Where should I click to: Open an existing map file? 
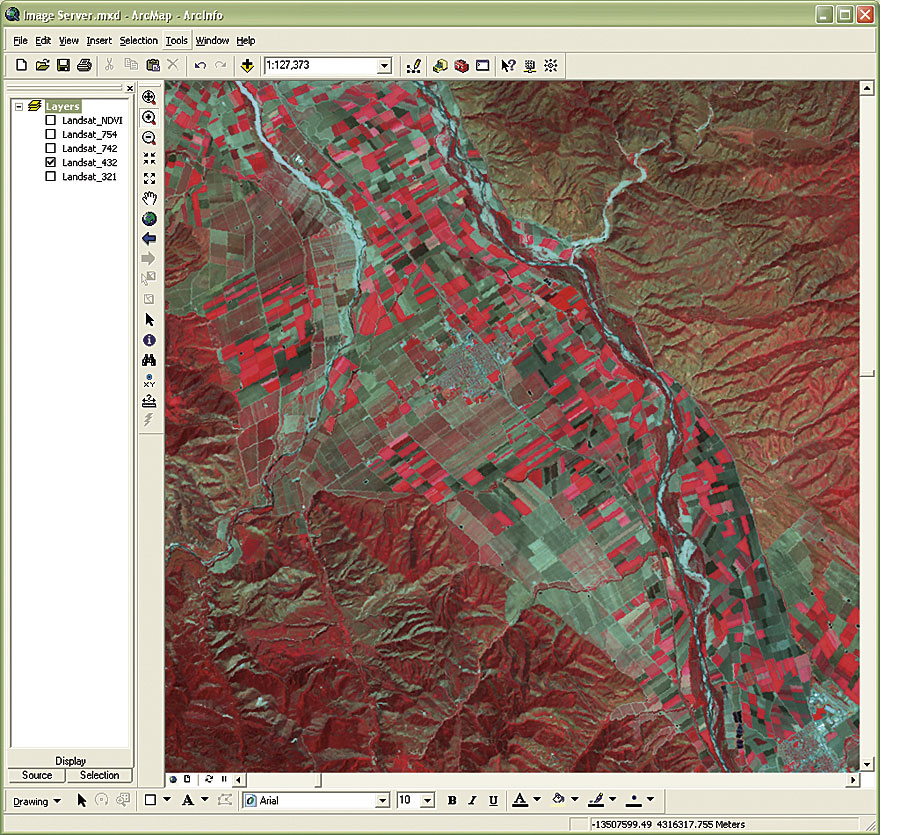click(42, 65)
